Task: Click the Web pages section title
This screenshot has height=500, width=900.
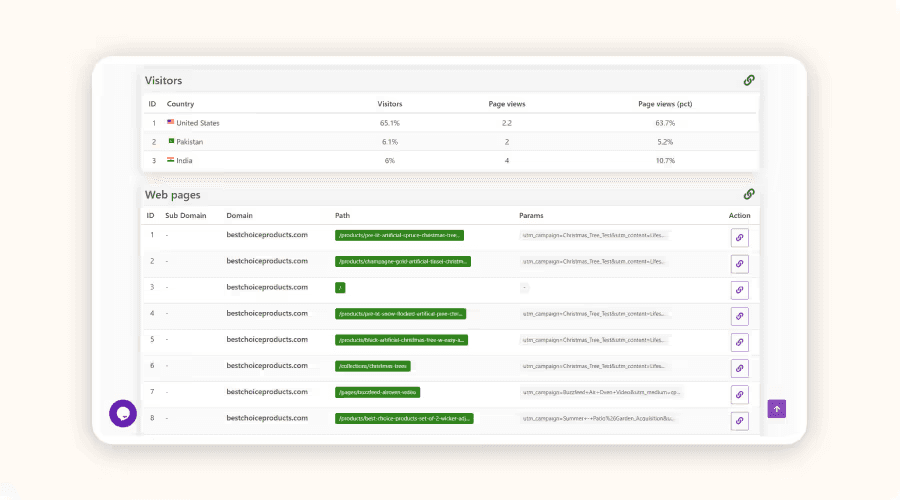Action: tap(172, 195)
